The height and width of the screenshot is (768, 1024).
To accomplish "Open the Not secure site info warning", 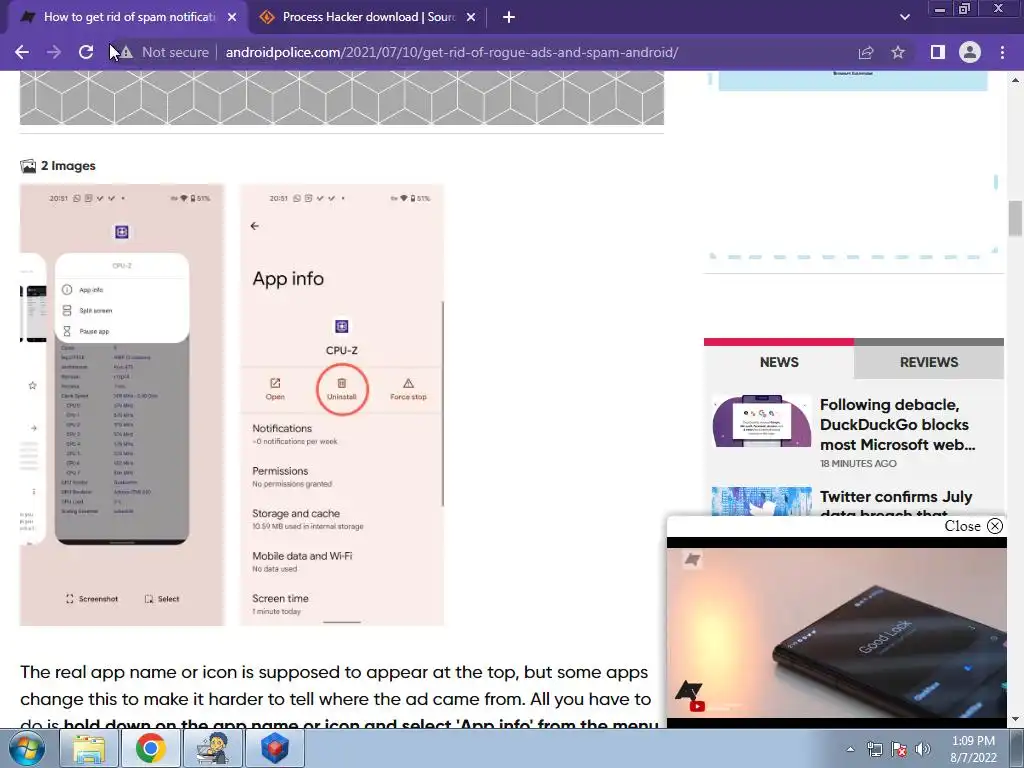I will [x=164, y=52].
